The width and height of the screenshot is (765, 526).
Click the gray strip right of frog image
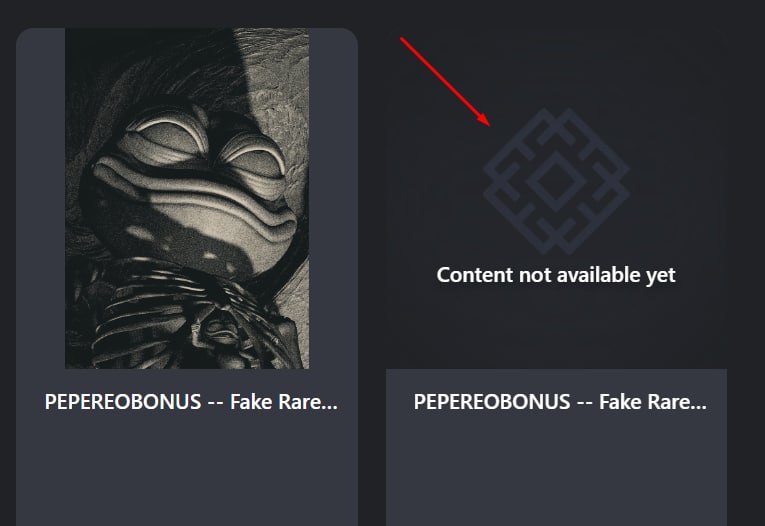click(334, 198)
